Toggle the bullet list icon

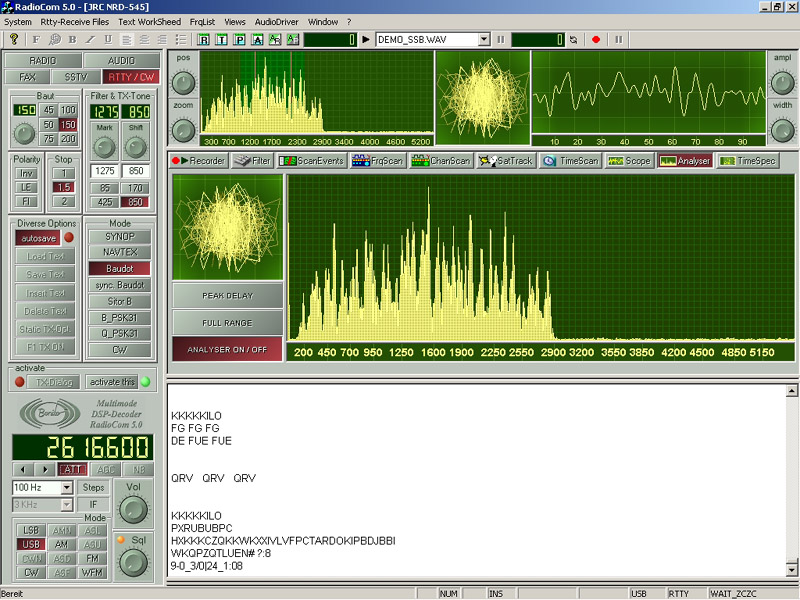(181, 39)
